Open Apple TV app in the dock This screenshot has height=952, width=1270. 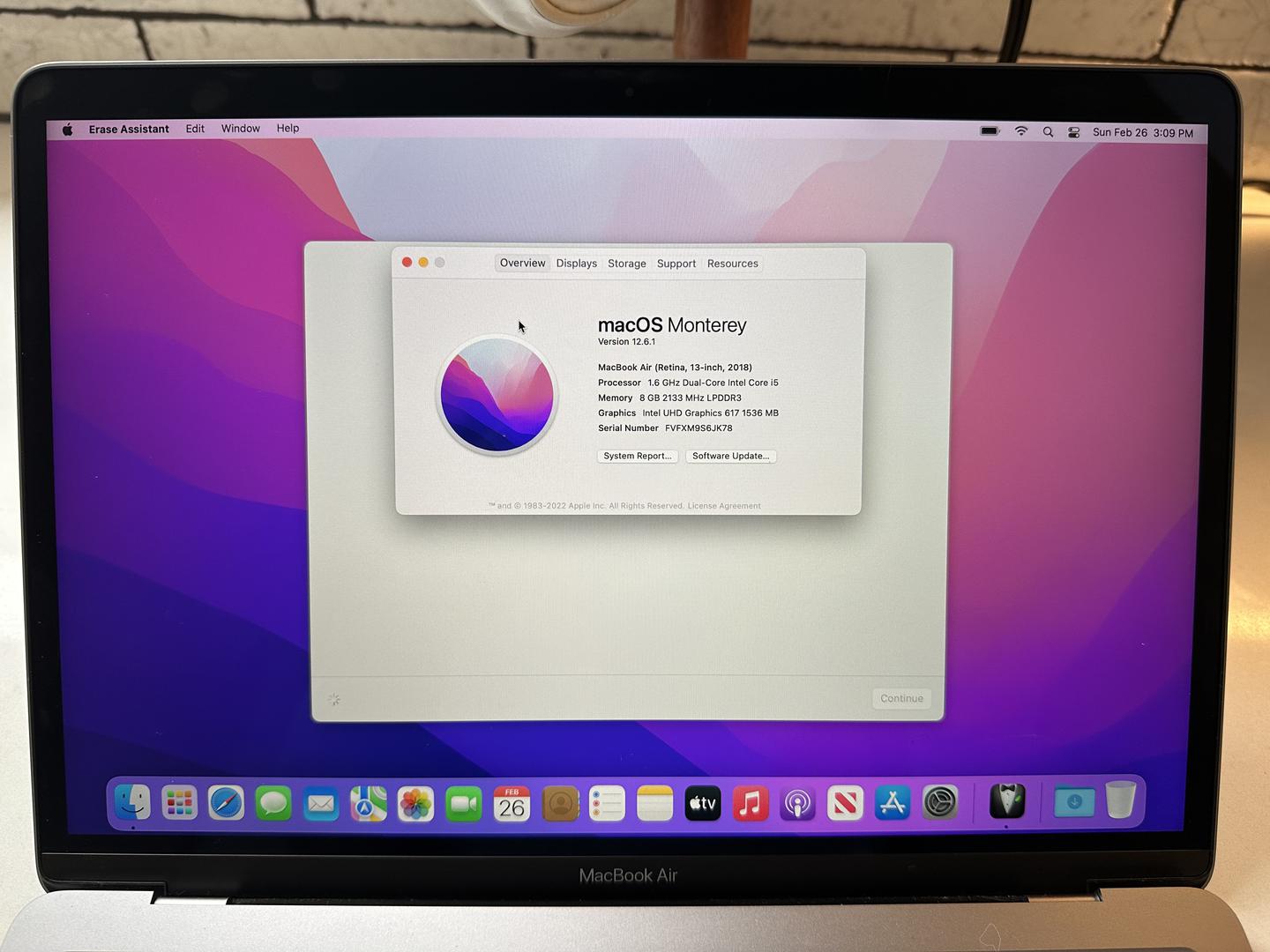point(703,803)
